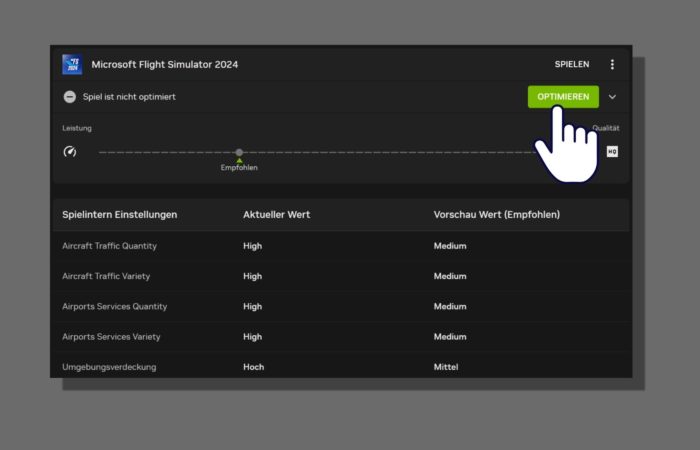Viewport: 700px width, 450px height.
Task: Click the Leistung speedometer icon
Action: click(70, 152)
